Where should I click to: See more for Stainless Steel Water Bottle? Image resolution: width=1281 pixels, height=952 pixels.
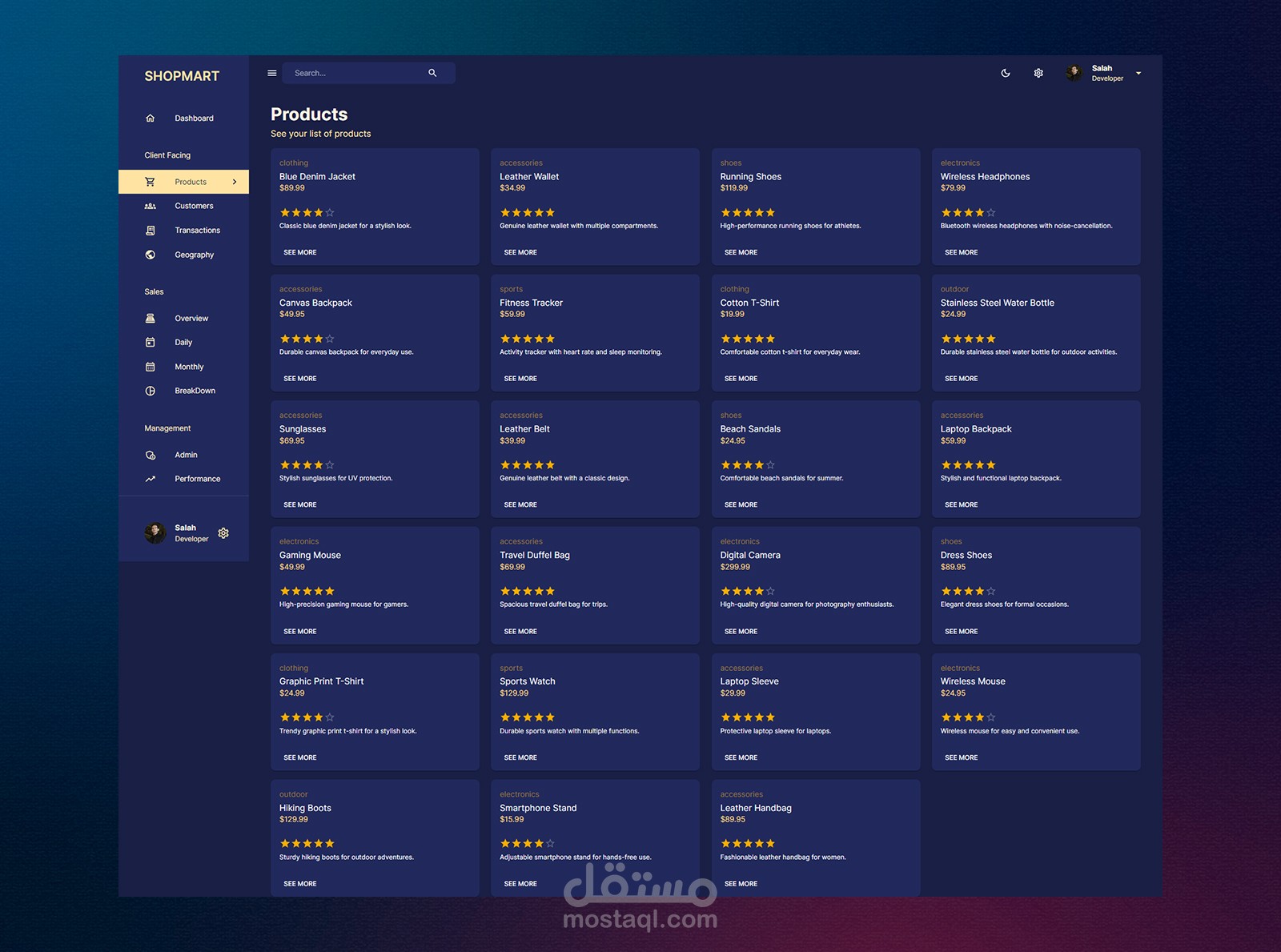[961, 379]
